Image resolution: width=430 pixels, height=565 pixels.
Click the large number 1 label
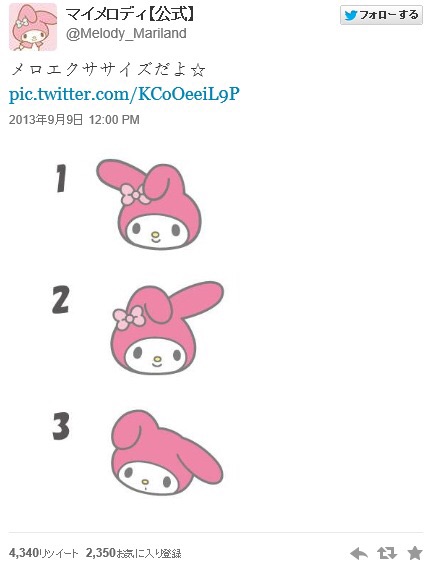tap(61, 178)
